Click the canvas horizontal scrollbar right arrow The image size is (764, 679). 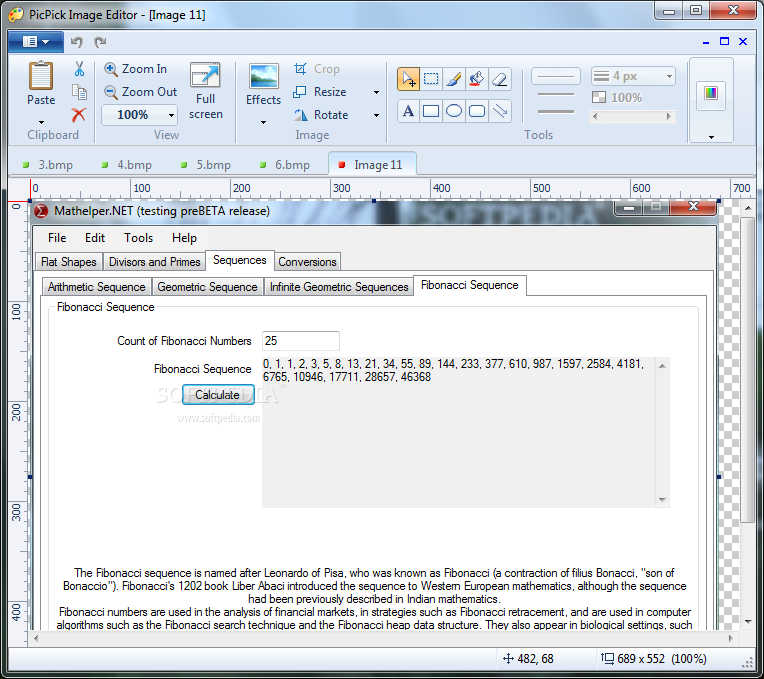click(x=730, y=638)
